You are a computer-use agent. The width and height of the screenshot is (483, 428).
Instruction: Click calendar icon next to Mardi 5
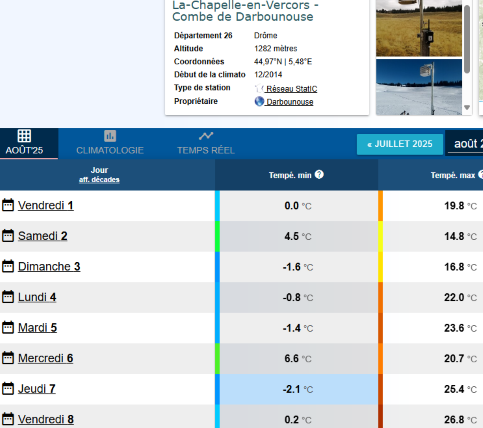coord(8,327)
